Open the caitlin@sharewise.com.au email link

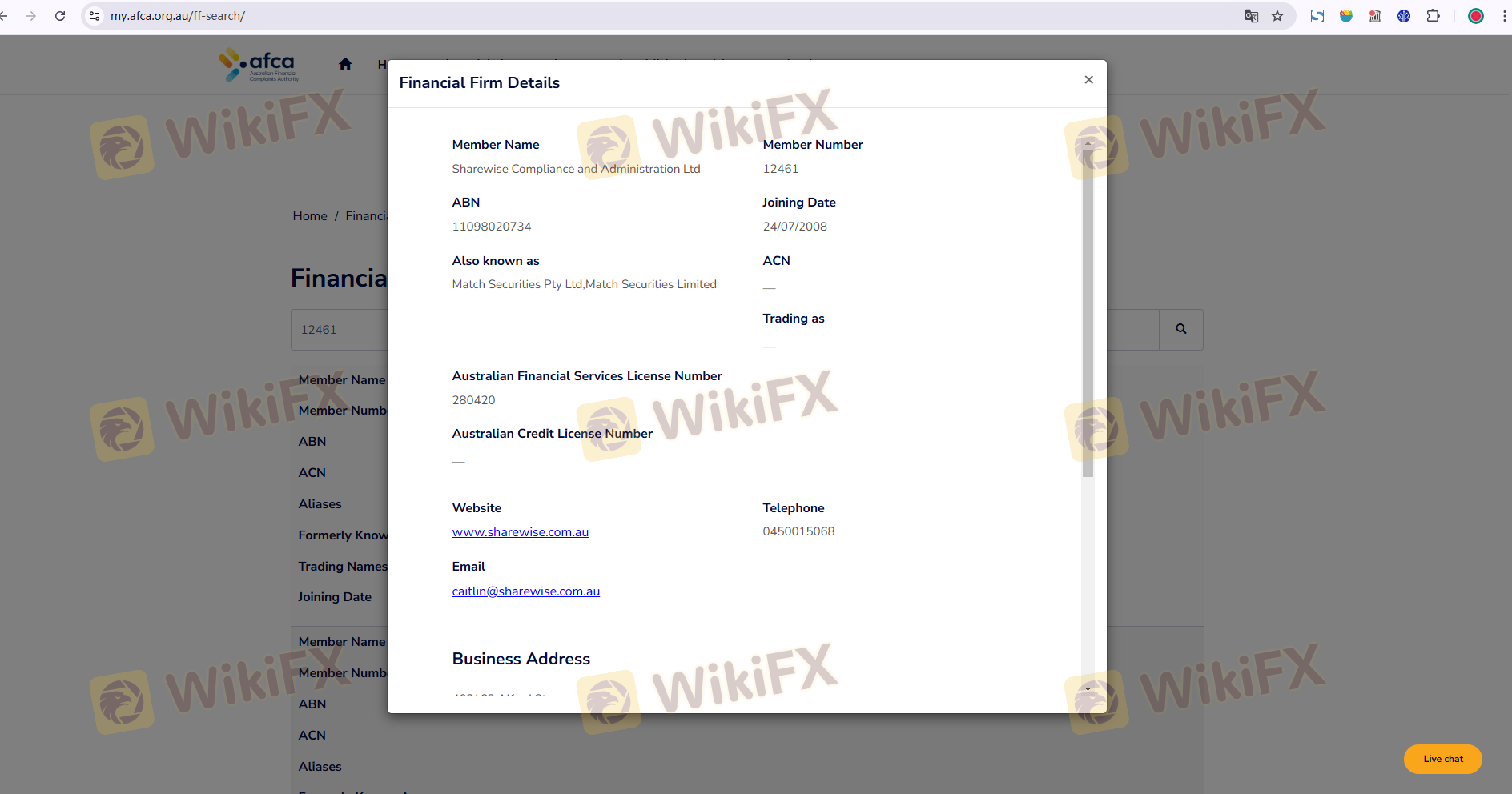[x=526, y=591]
